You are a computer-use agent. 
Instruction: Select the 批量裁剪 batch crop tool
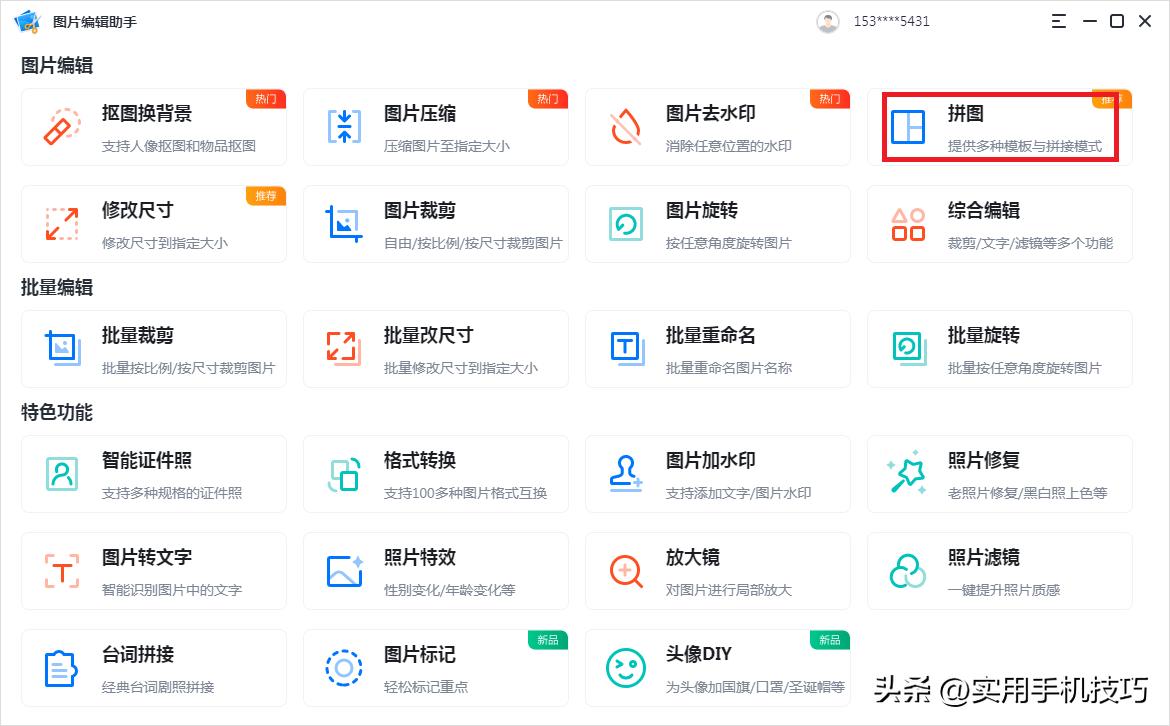[154, 348]
